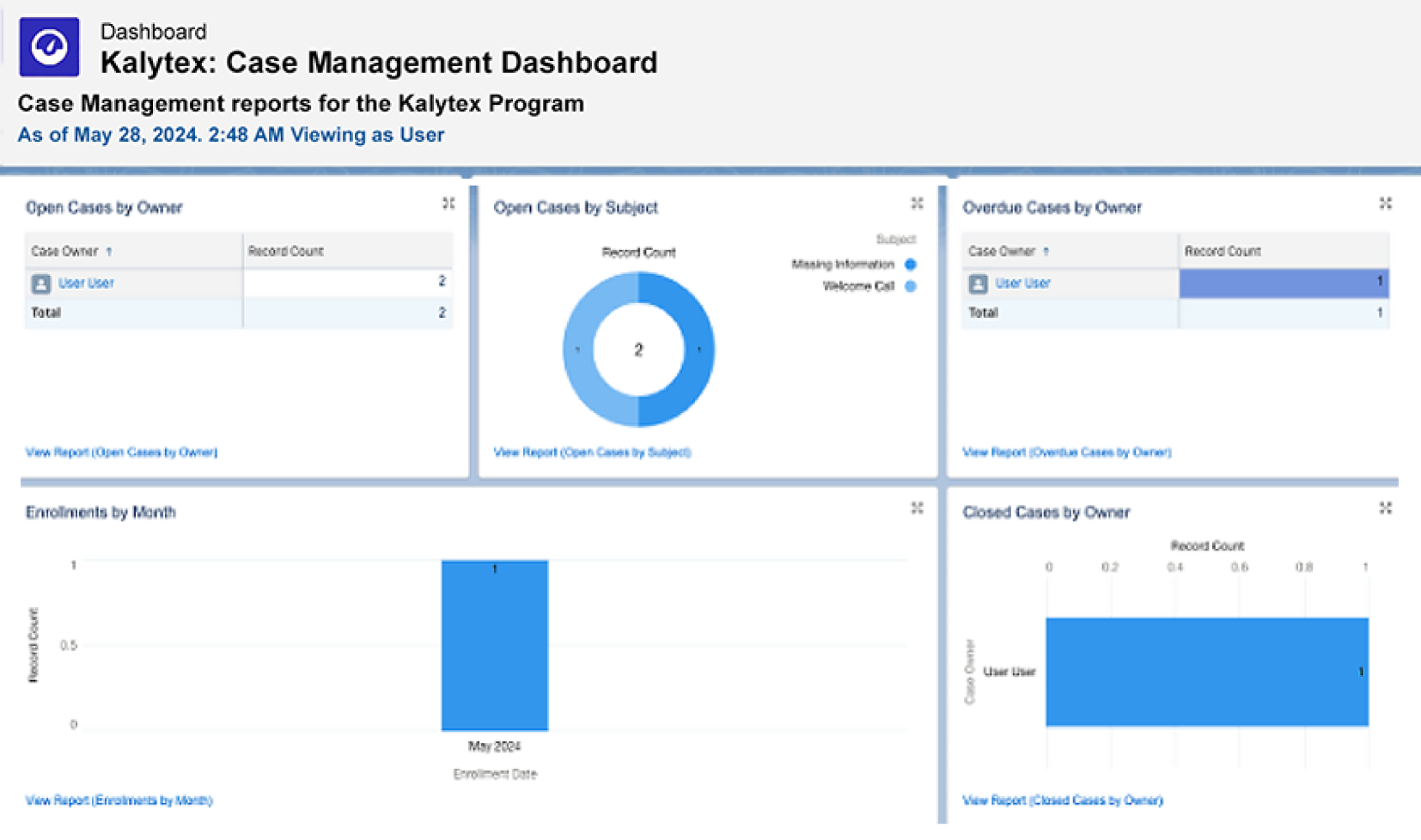This screenshot has width=1421, height=840.
Task: Click the light blue donut chart segment
Action: [576, 350]
